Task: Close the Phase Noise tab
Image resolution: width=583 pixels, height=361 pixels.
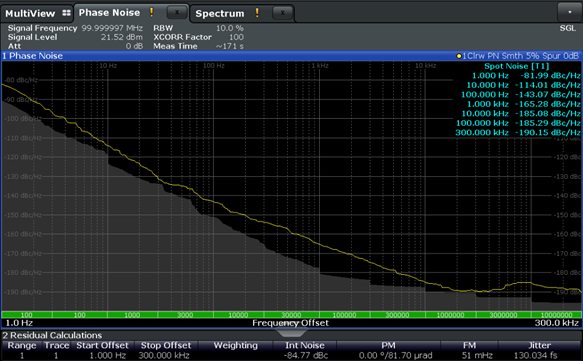Action: (x=177, y=12)
